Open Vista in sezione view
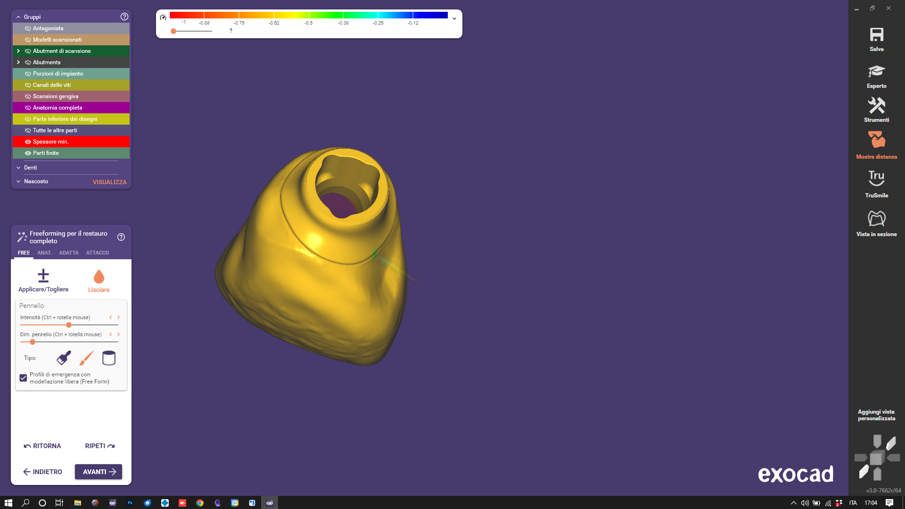The image size is (905, 509). pyautogui.click(x=876, y=223)
